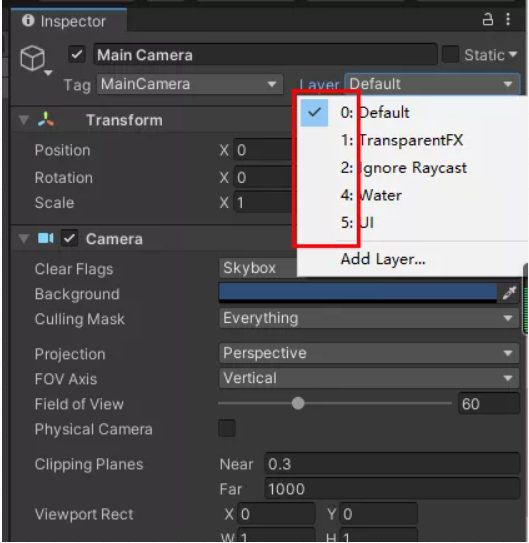Select layer 5: UI
The width and height of the screenshot is (529, 543).
click(x=412, y=222)
